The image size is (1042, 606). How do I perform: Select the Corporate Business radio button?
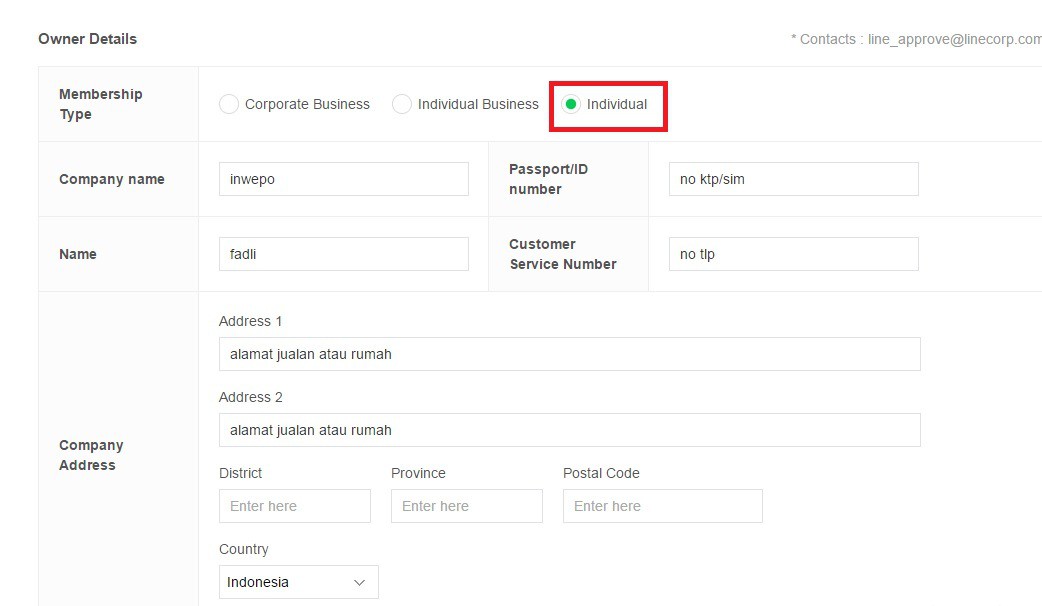click(229, 104)
